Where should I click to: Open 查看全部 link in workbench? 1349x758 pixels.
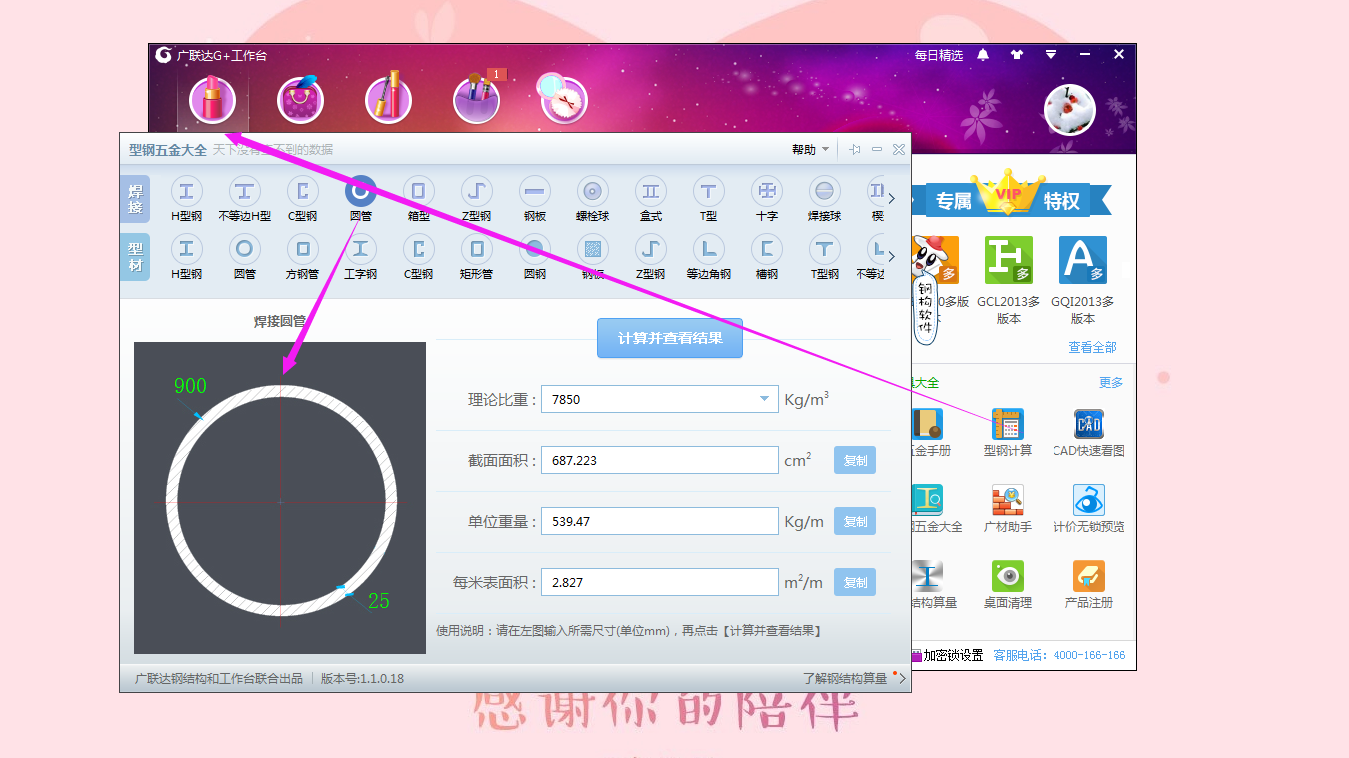1092,347
